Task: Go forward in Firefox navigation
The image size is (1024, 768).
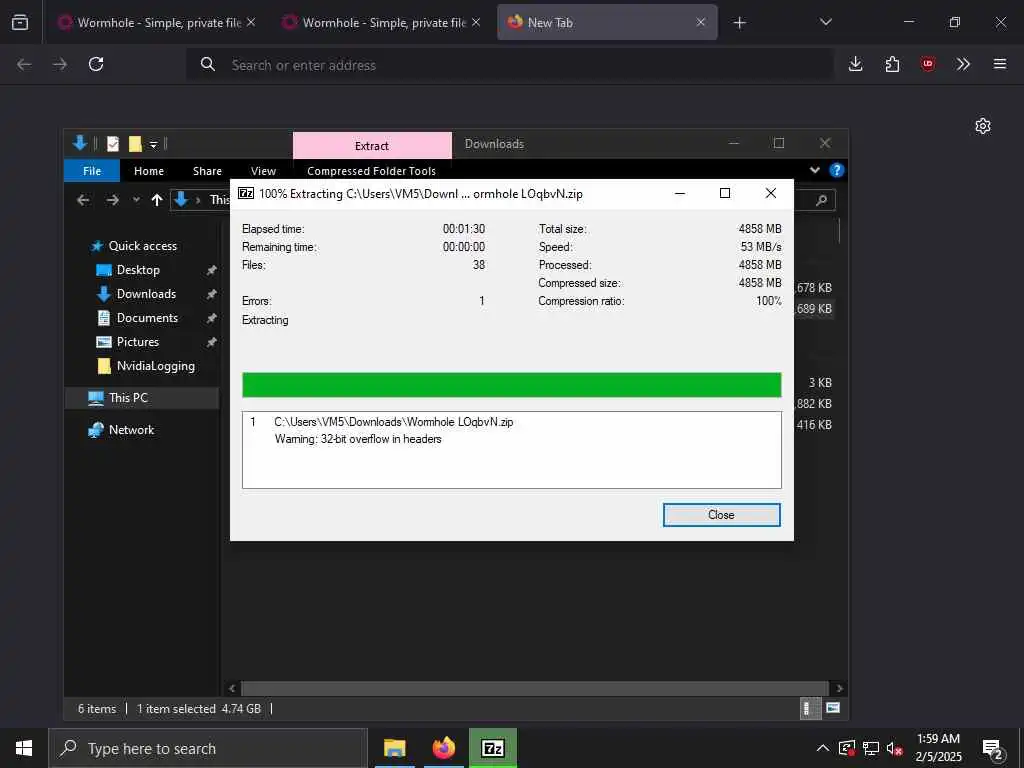Action: pos(60,64)
